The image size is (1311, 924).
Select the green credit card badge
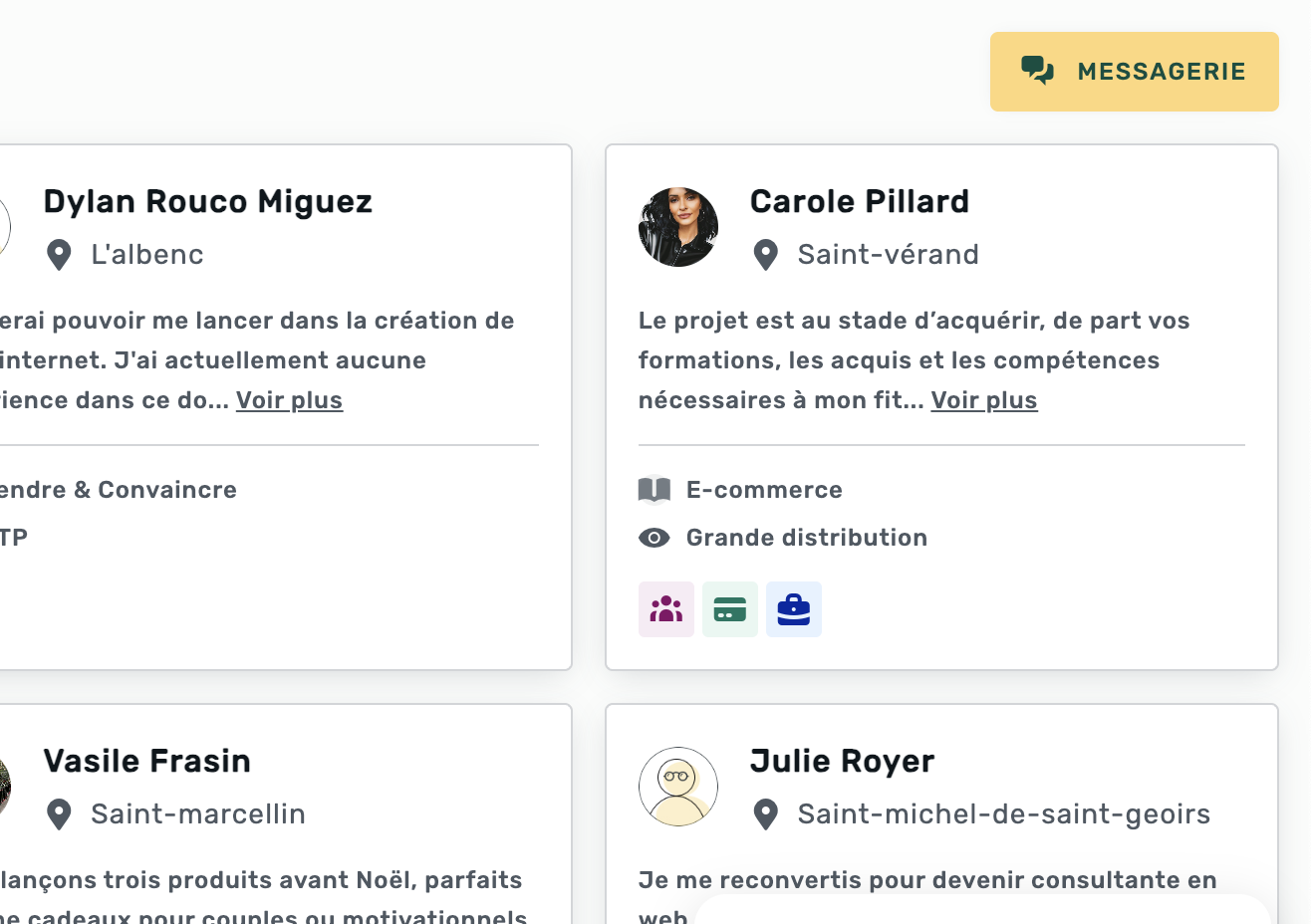point(729,609)
